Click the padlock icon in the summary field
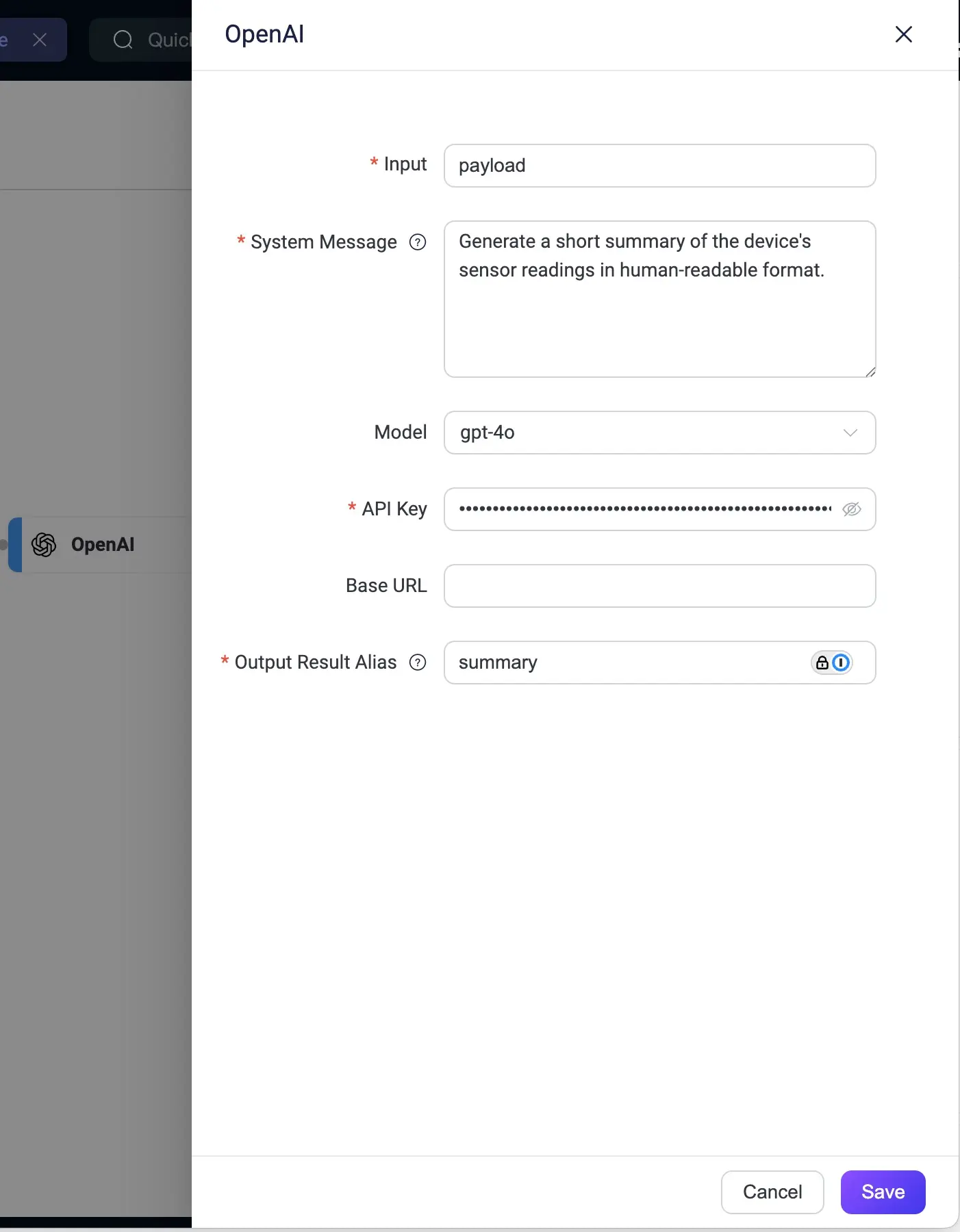Image resolution: width=960 pixels, height=1232 pixels. pos(822,663)
